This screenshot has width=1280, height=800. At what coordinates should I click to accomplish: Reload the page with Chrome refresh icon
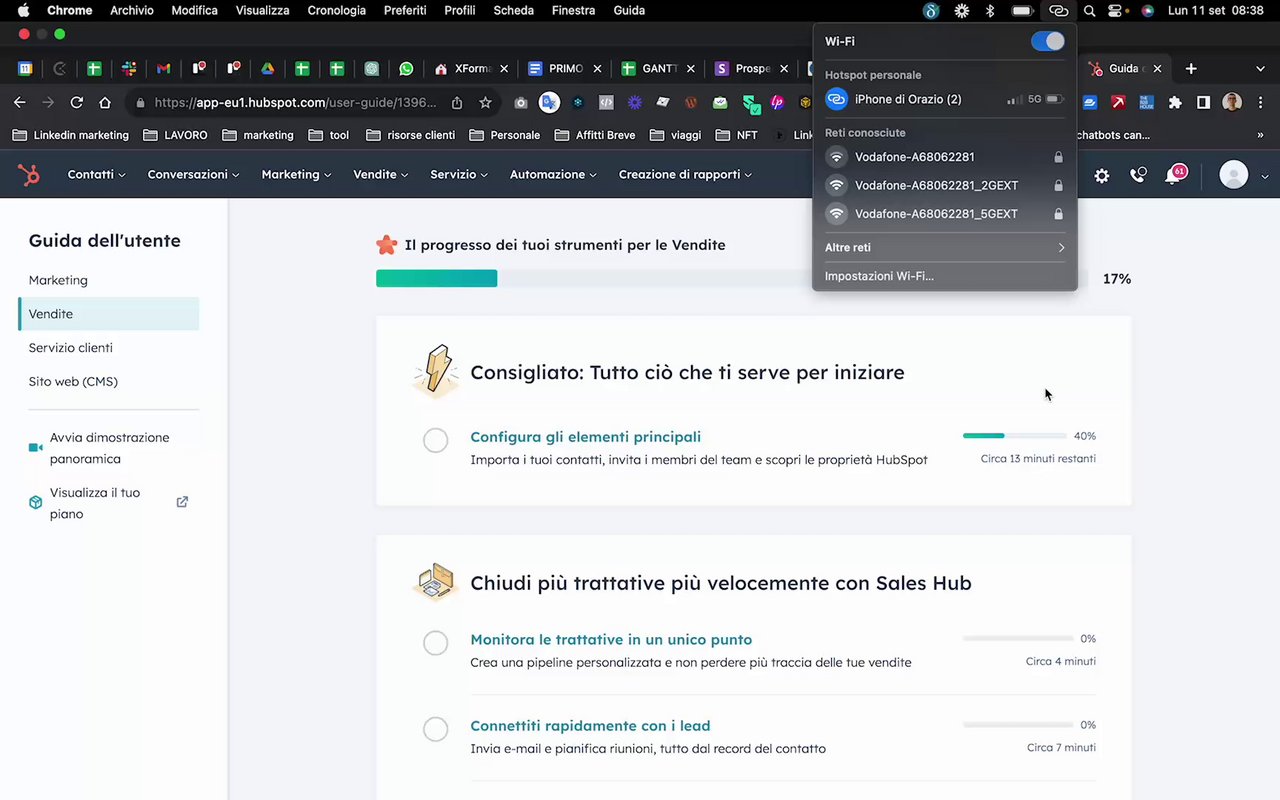[76, 102]
